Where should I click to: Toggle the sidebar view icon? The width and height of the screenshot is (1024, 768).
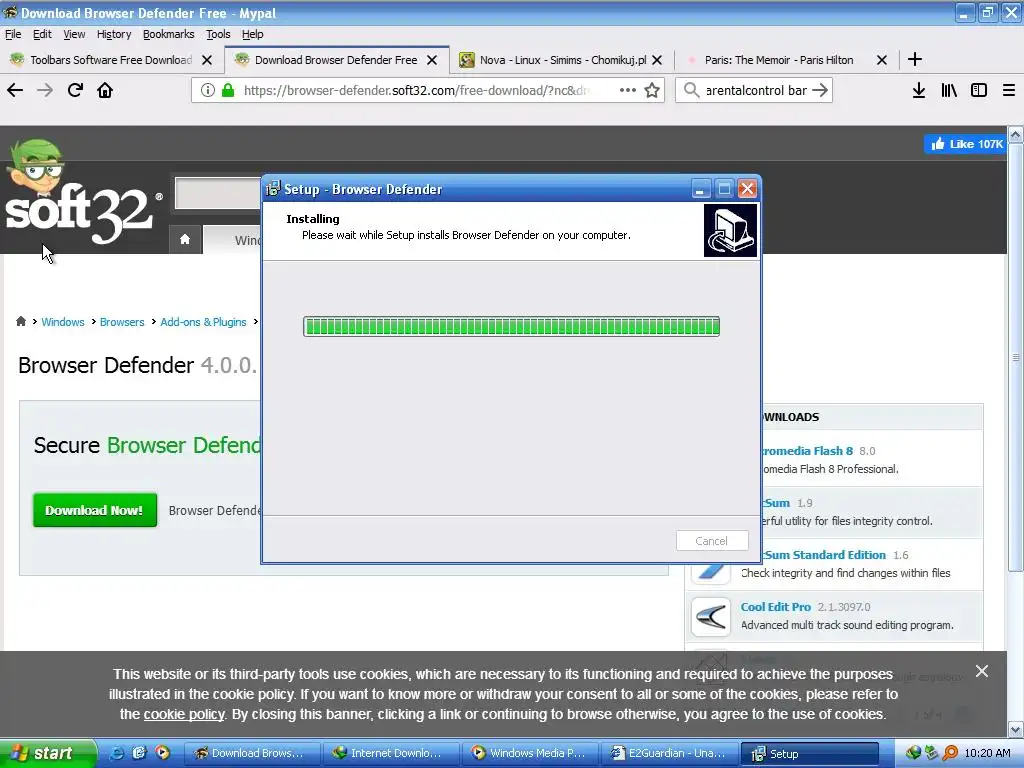(x=979, y=90)
